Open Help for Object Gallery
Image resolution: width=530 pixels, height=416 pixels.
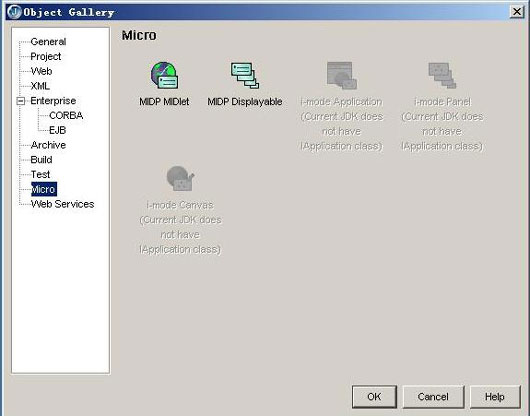click(x=495, y=397)
